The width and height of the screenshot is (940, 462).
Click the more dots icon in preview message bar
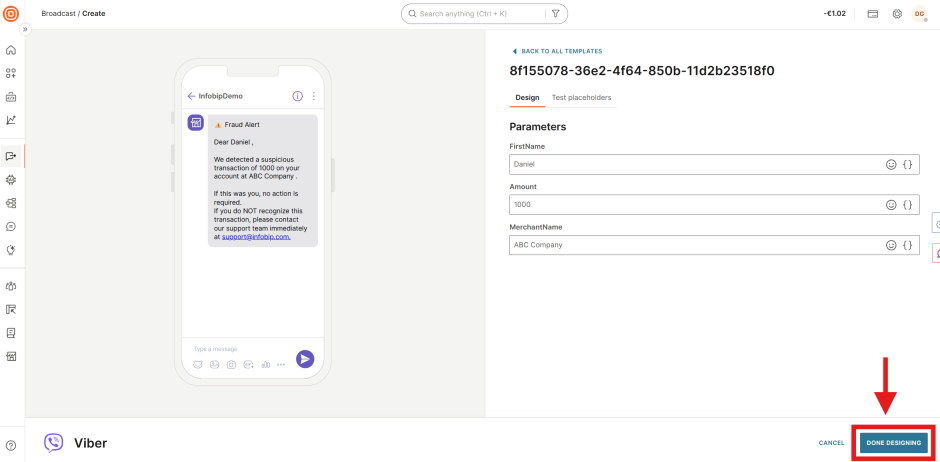[281, 364]
